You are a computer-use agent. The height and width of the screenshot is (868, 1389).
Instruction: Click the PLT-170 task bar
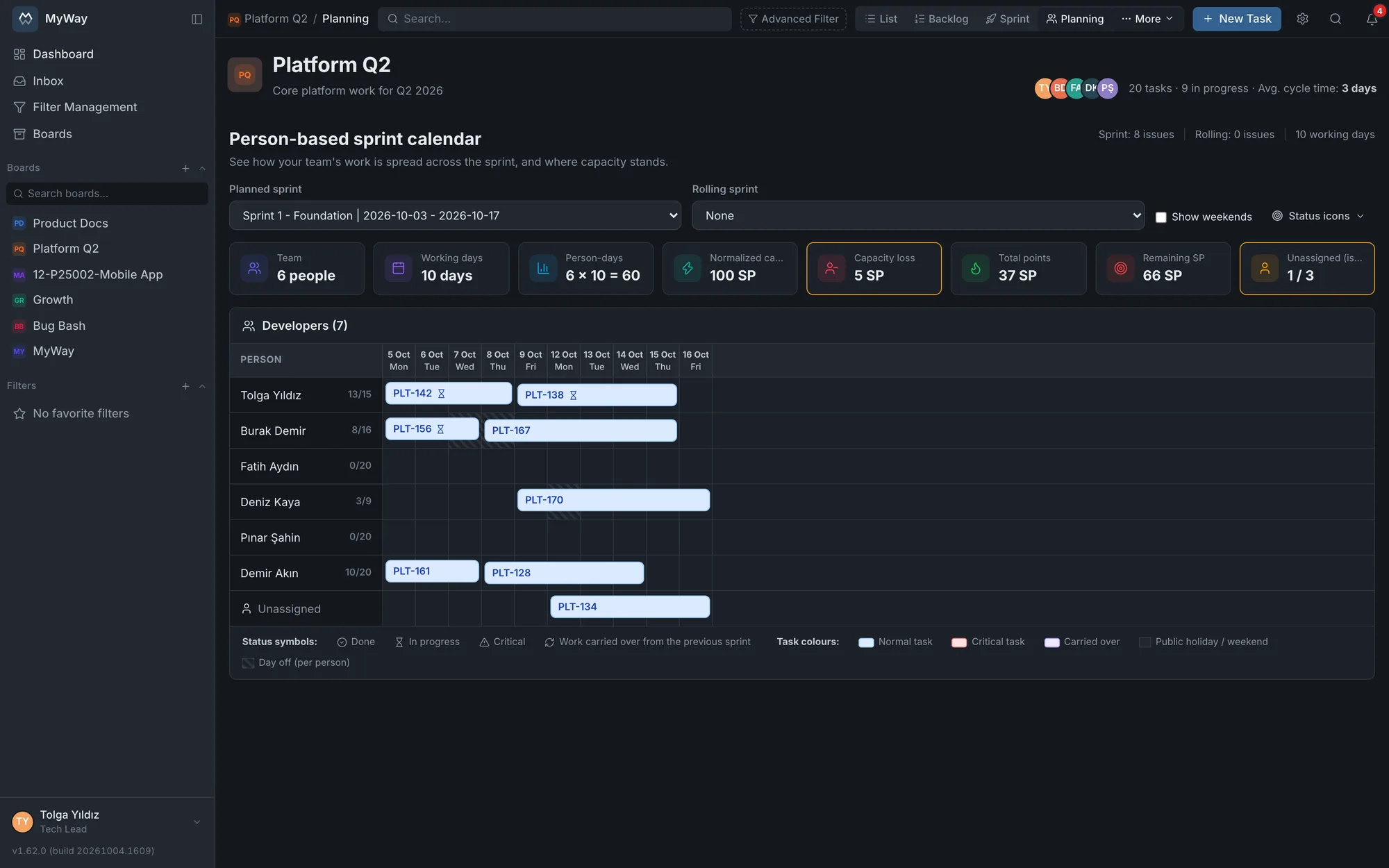coord(613,500)
